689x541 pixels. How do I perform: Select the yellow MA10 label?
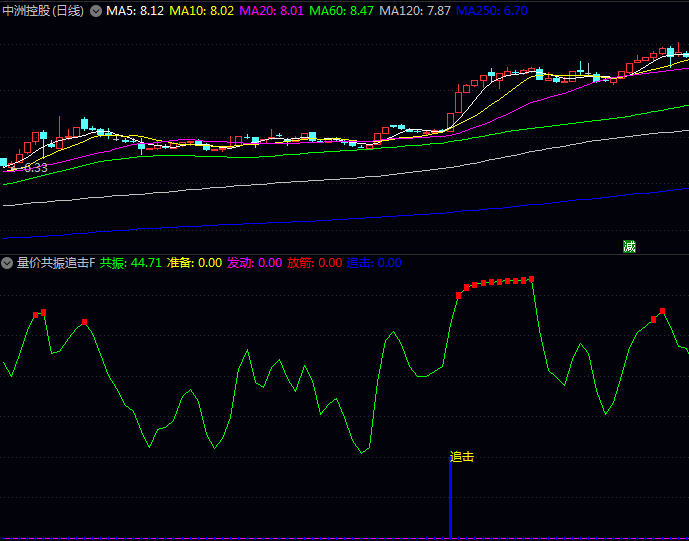201,11
